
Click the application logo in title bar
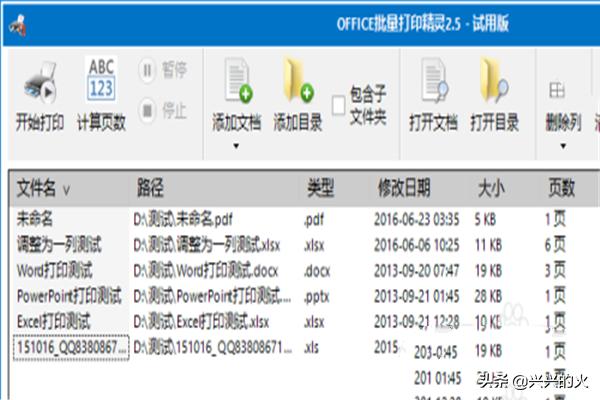point(18,25)
